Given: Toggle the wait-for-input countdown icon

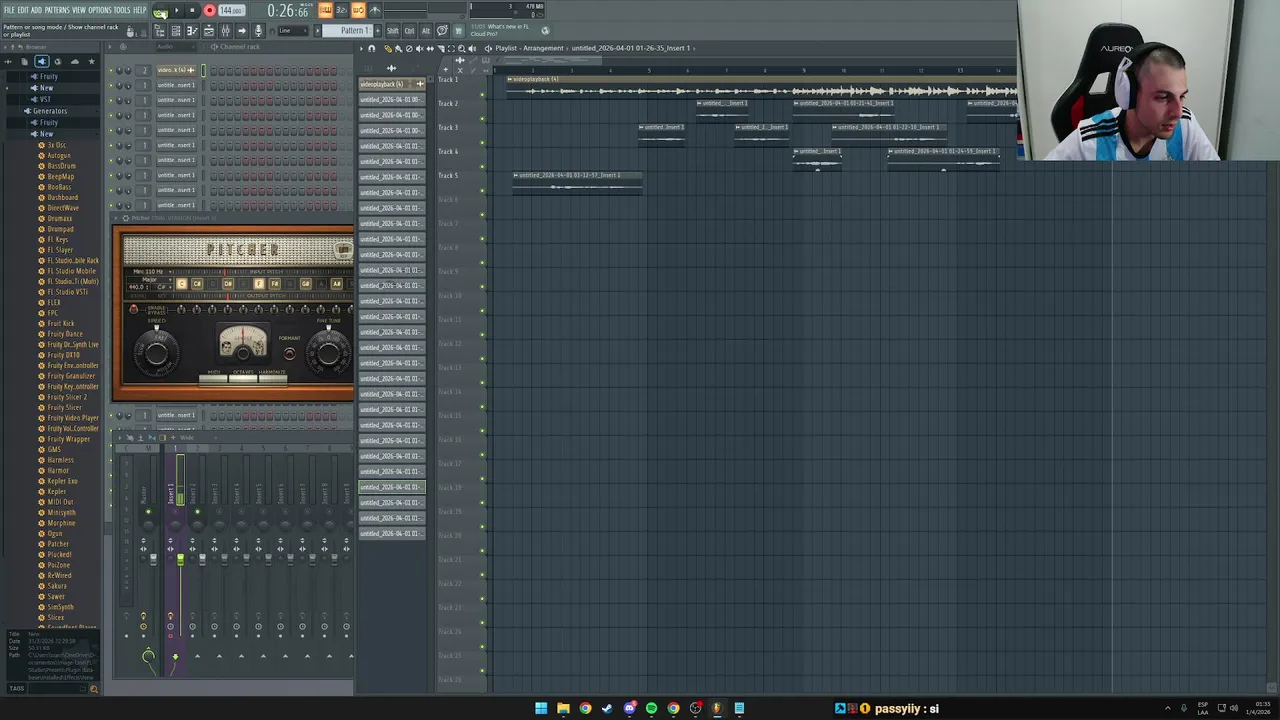Looking at the screenshot, I should tap(342, 11).
